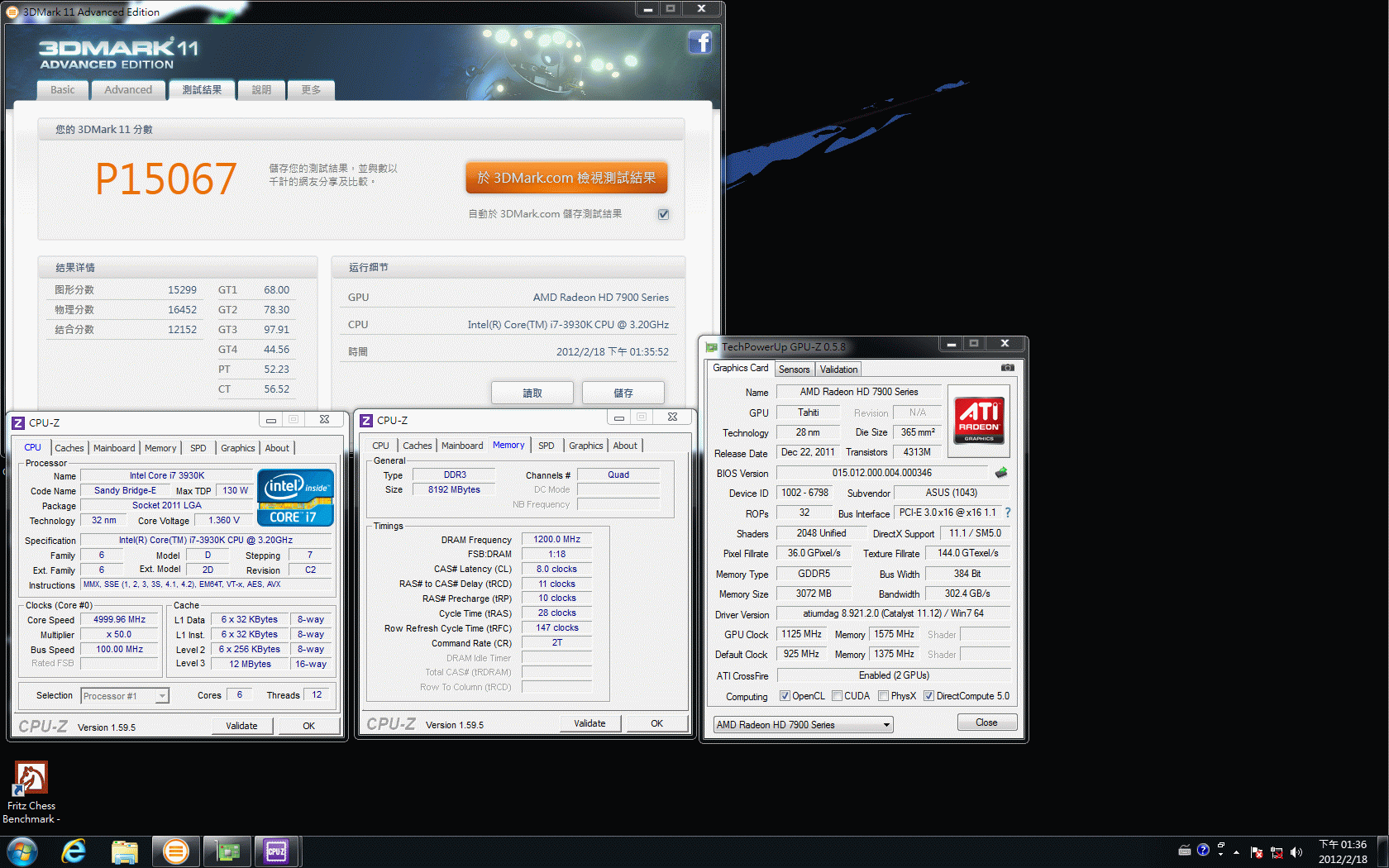Open the Validation tab in GPU-Z
This screenshot has width=1389, height=868.
pyautogui.click(x=838, y=370)
